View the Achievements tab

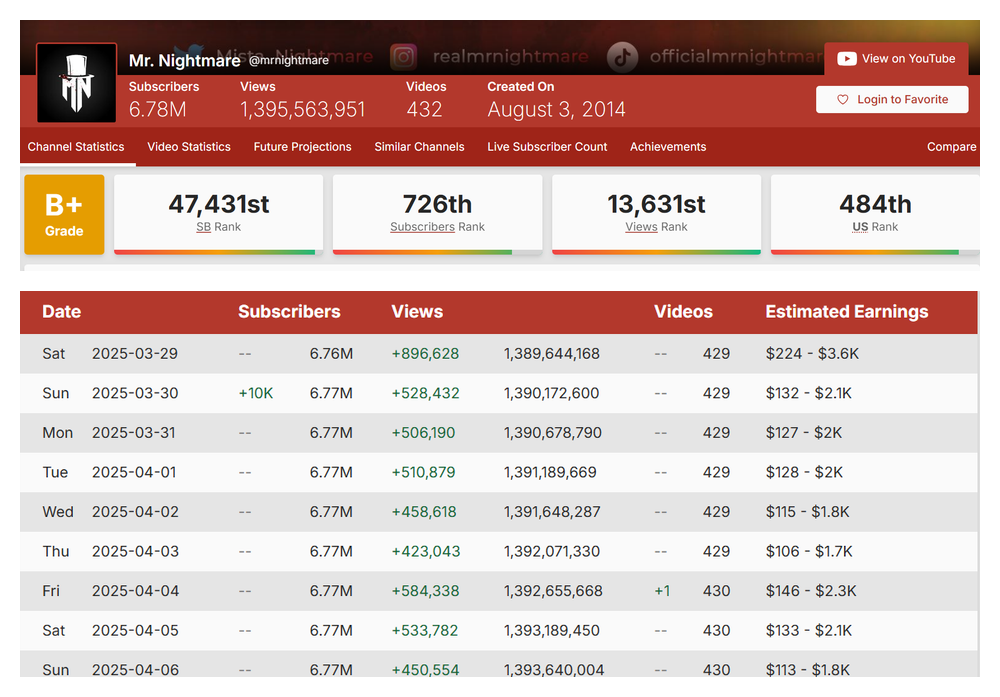click(x=668, y=147)
